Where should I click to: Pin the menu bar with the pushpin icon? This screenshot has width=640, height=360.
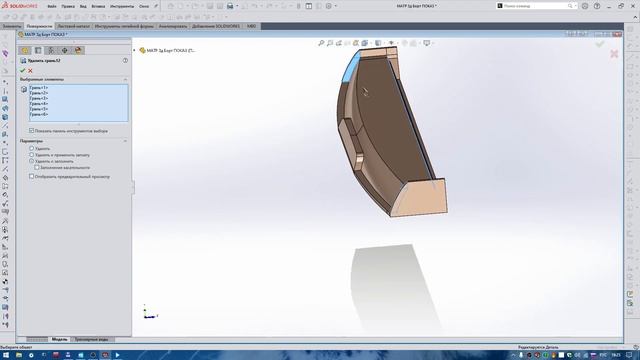[156, 6]
